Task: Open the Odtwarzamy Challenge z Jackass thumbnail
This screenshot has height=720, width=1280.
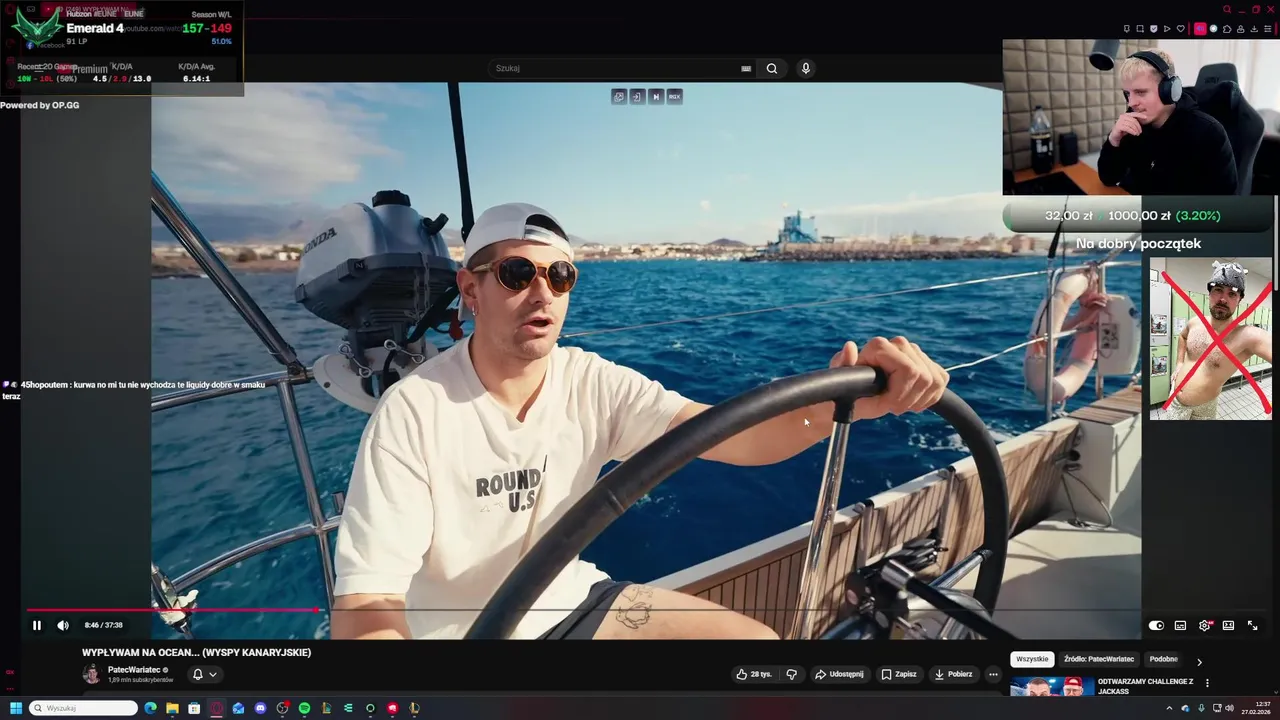Action: click(x=1052, y=687)
